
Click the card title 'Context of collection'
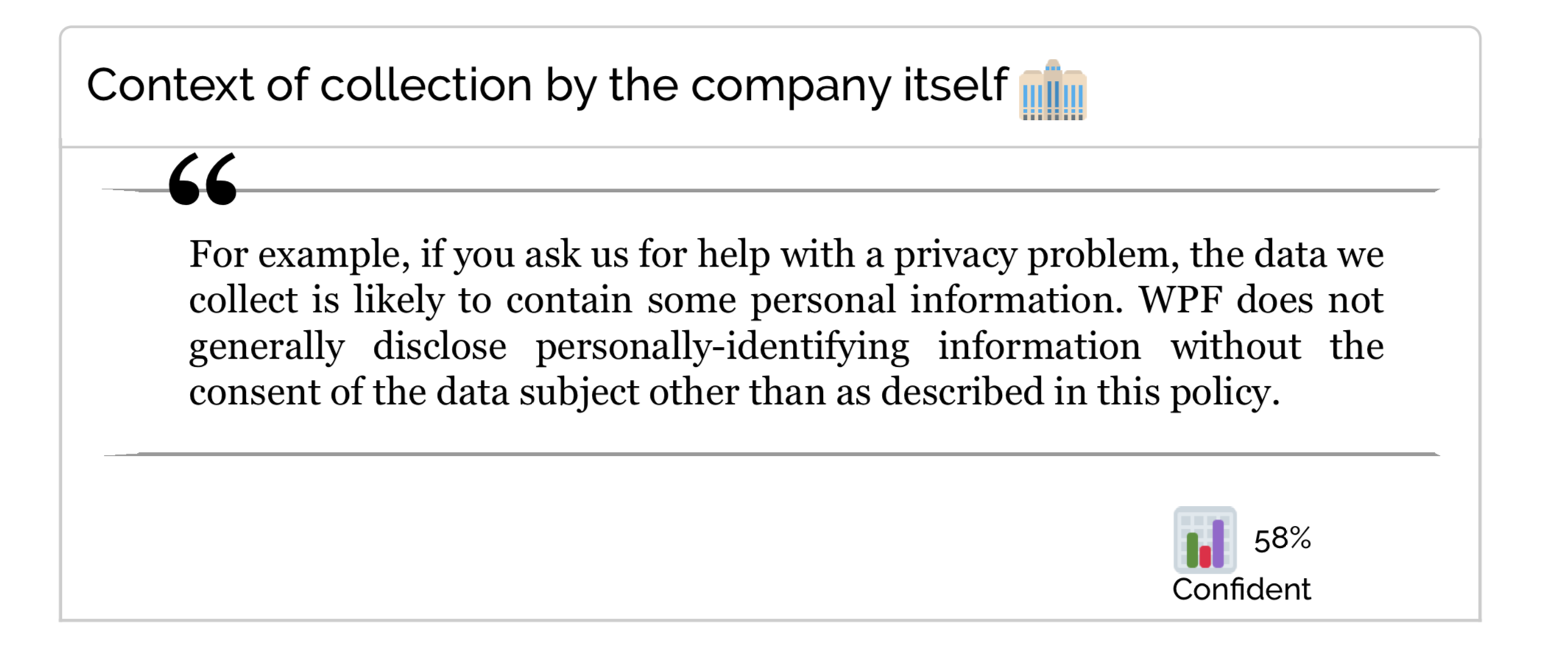pos(309,85)
